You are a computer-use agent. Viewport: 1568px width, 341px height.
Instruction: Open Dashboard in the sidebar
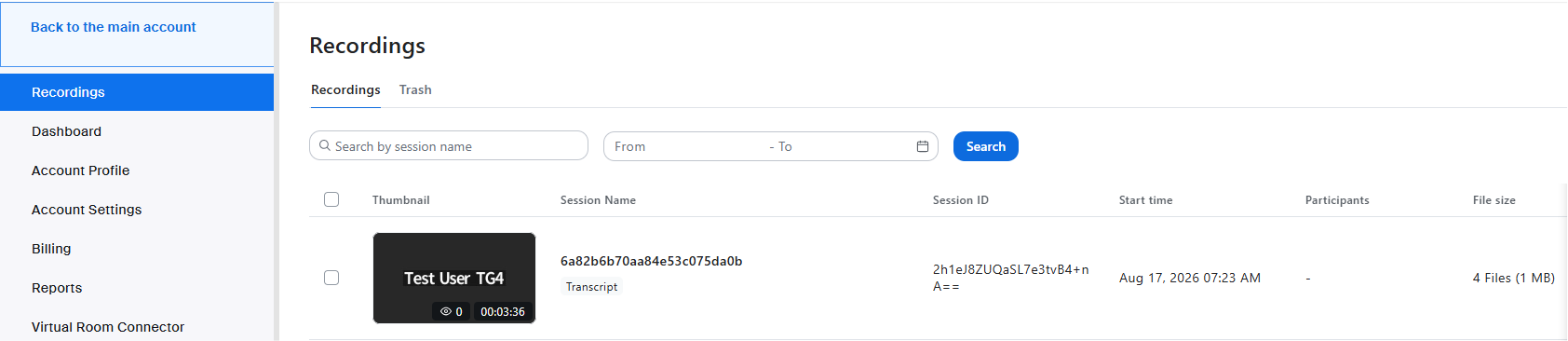pyautogui.click(x=67, y=131)
